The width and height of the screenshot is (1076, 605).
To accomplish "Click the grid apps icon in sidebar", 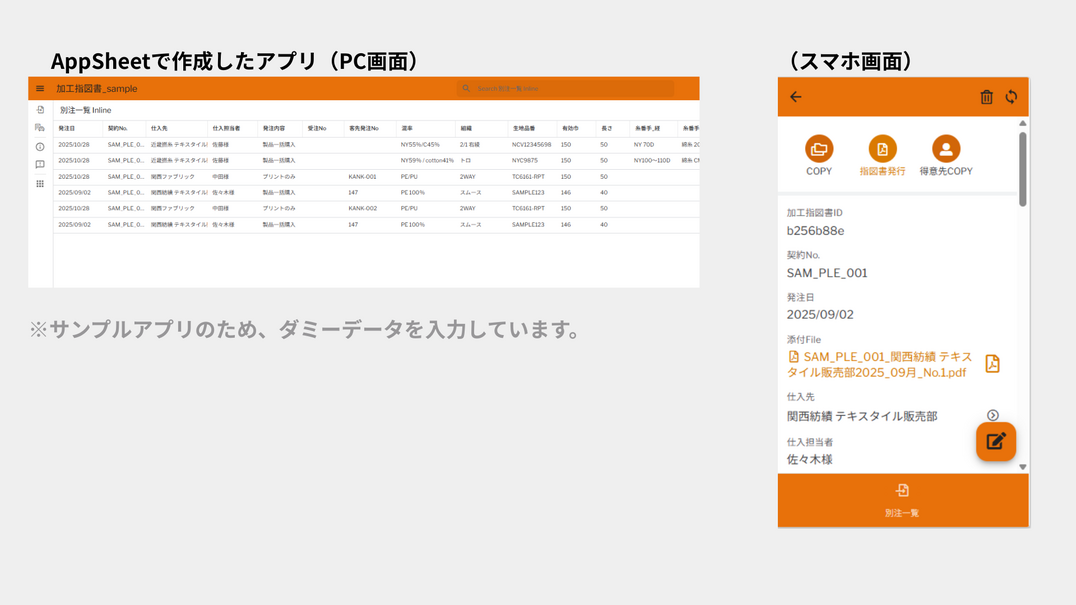I will pos(40,184).
